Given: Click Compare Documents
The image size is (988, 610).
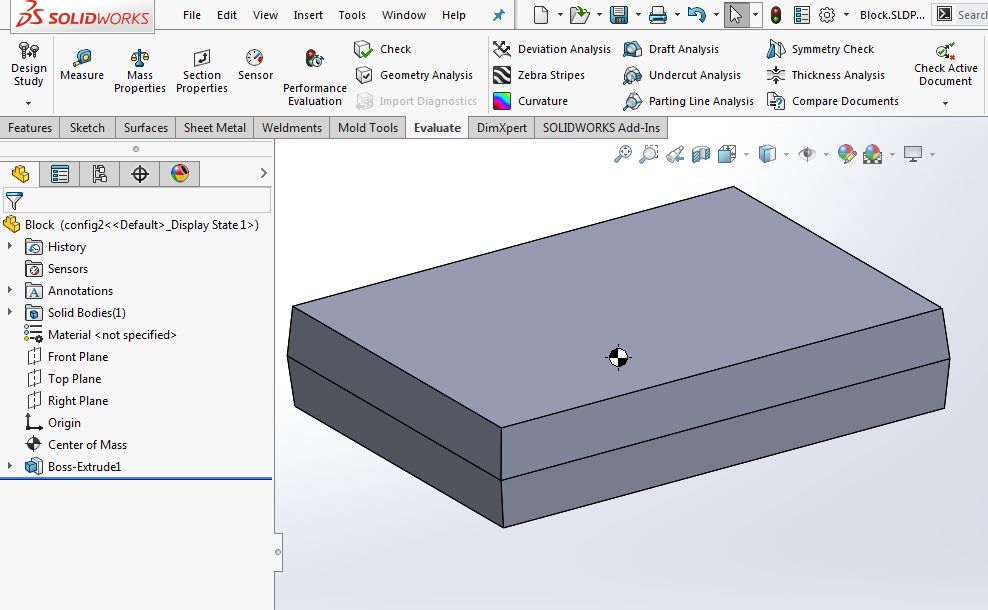Looking at the screenshot, I should (x=833, y=101).
